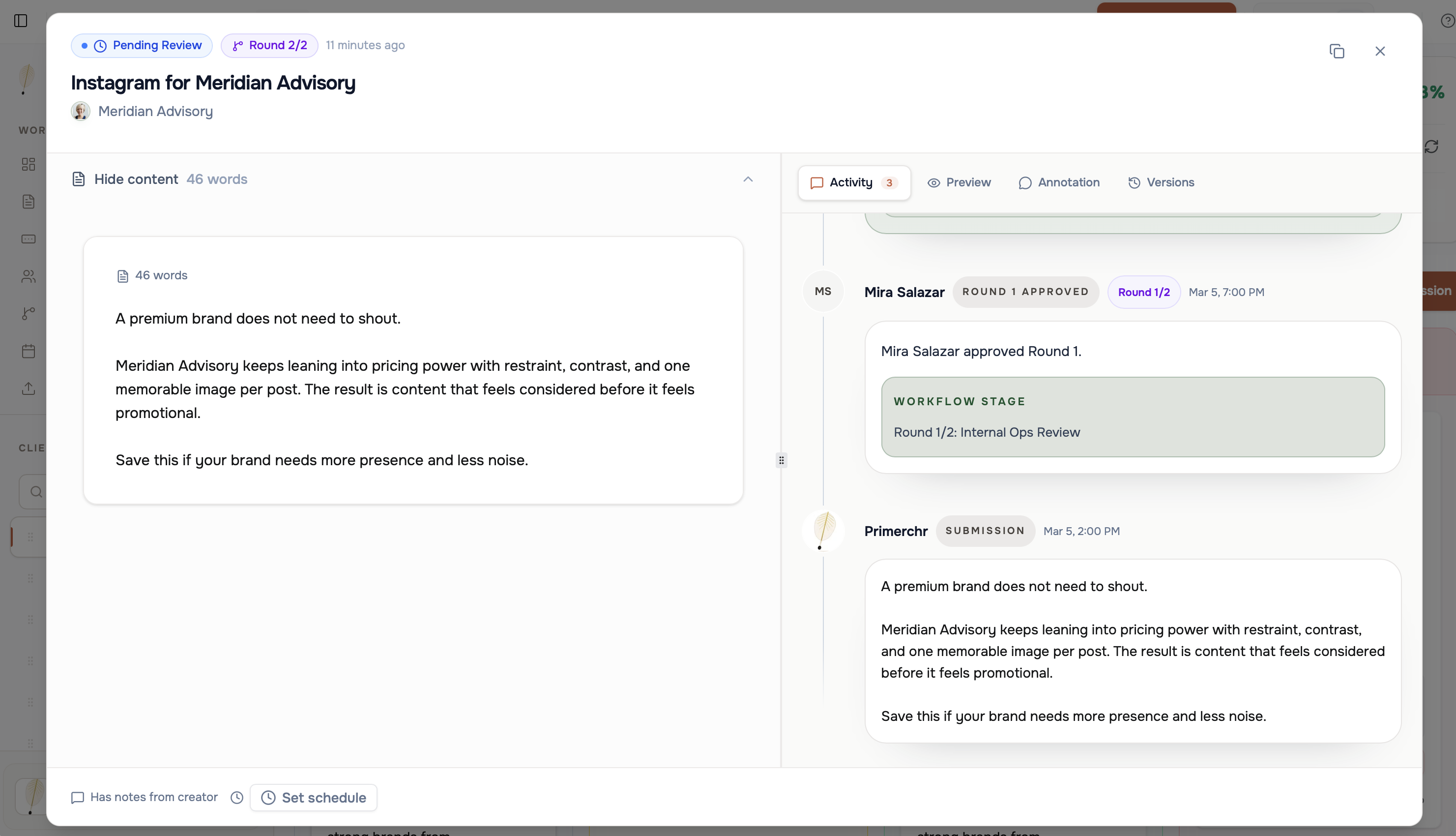Click the word count inside the content card

152,275
